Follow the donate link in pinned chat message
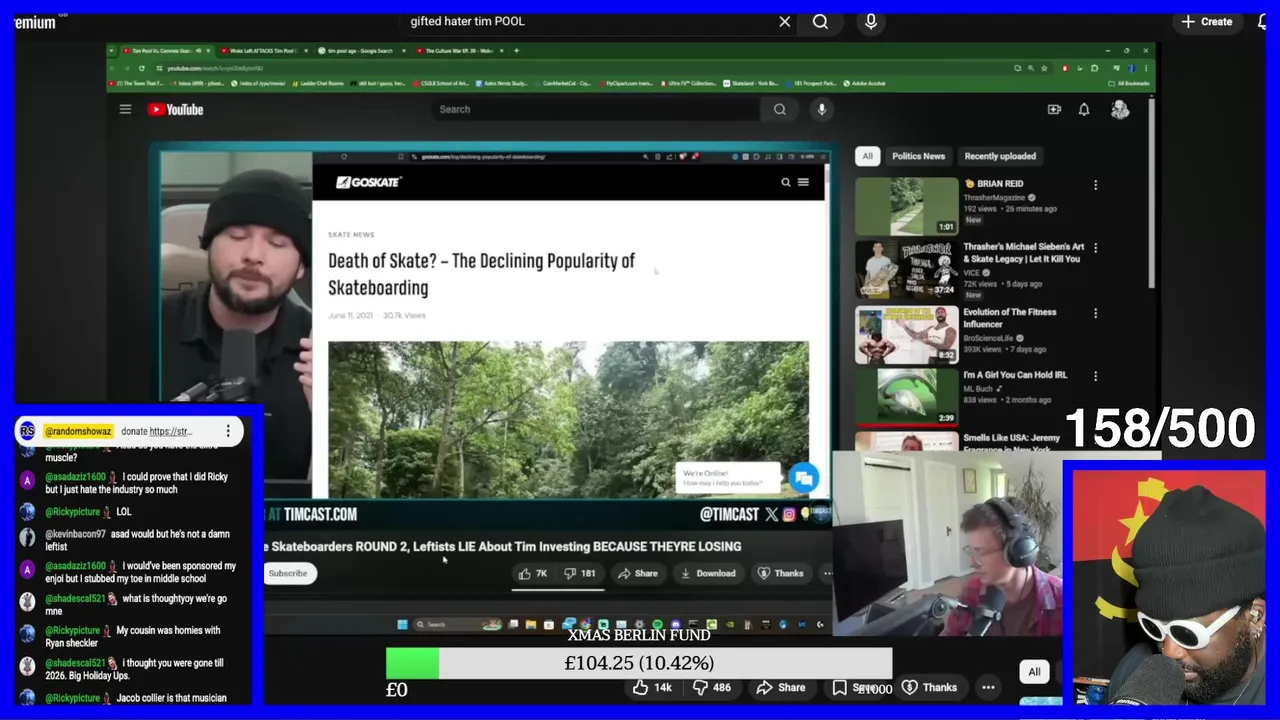 pyautogui.click(x=170, y=431)
